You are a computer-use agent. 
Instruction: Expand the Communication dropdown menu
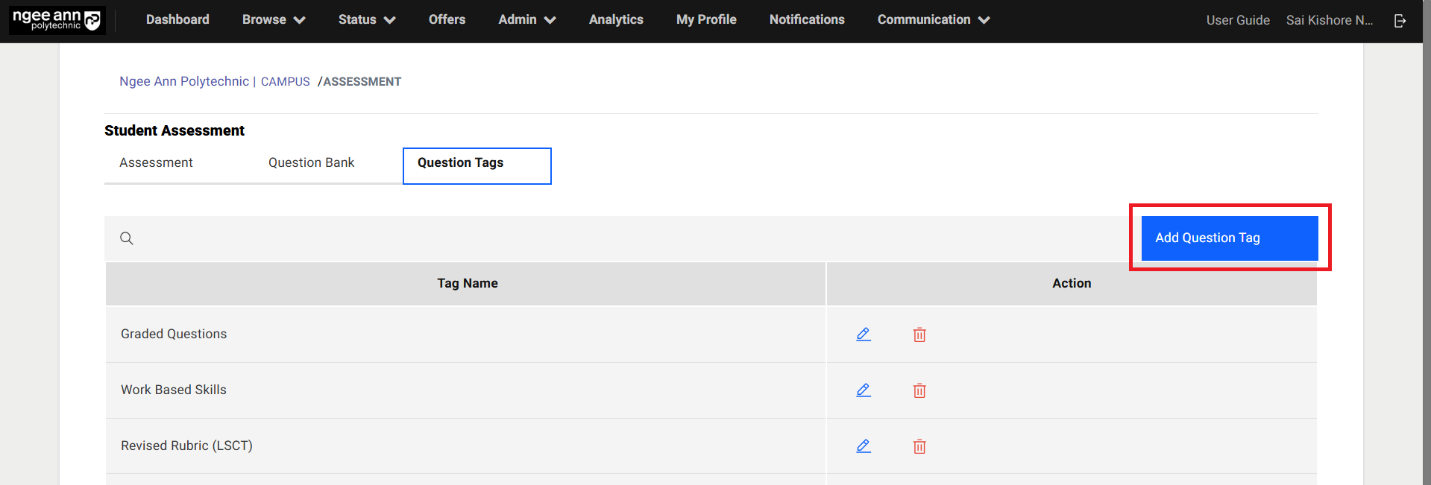(x=933, y=20)
